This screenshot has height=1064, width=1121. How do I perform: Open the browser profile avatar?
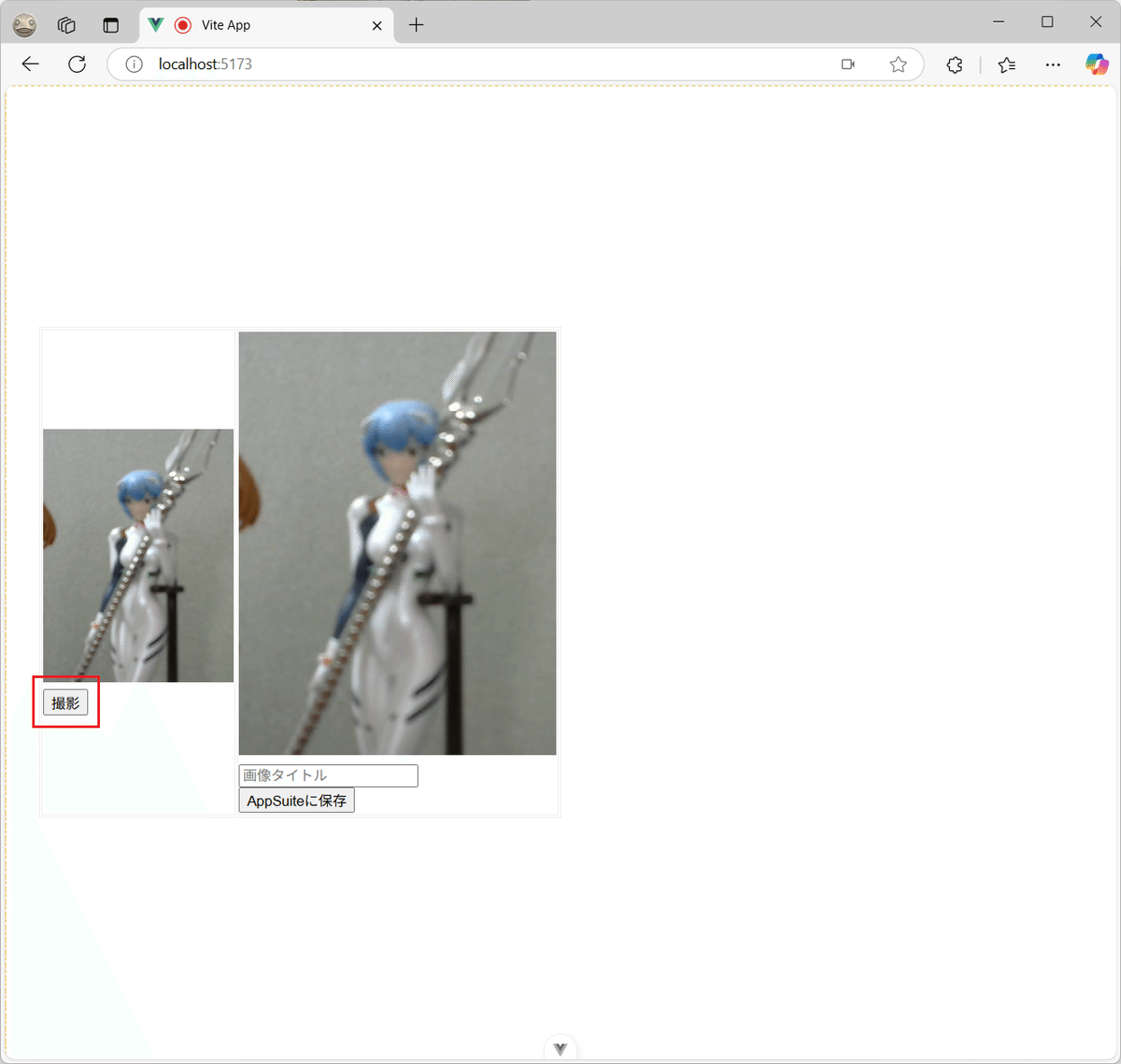(x=23, y=25)
